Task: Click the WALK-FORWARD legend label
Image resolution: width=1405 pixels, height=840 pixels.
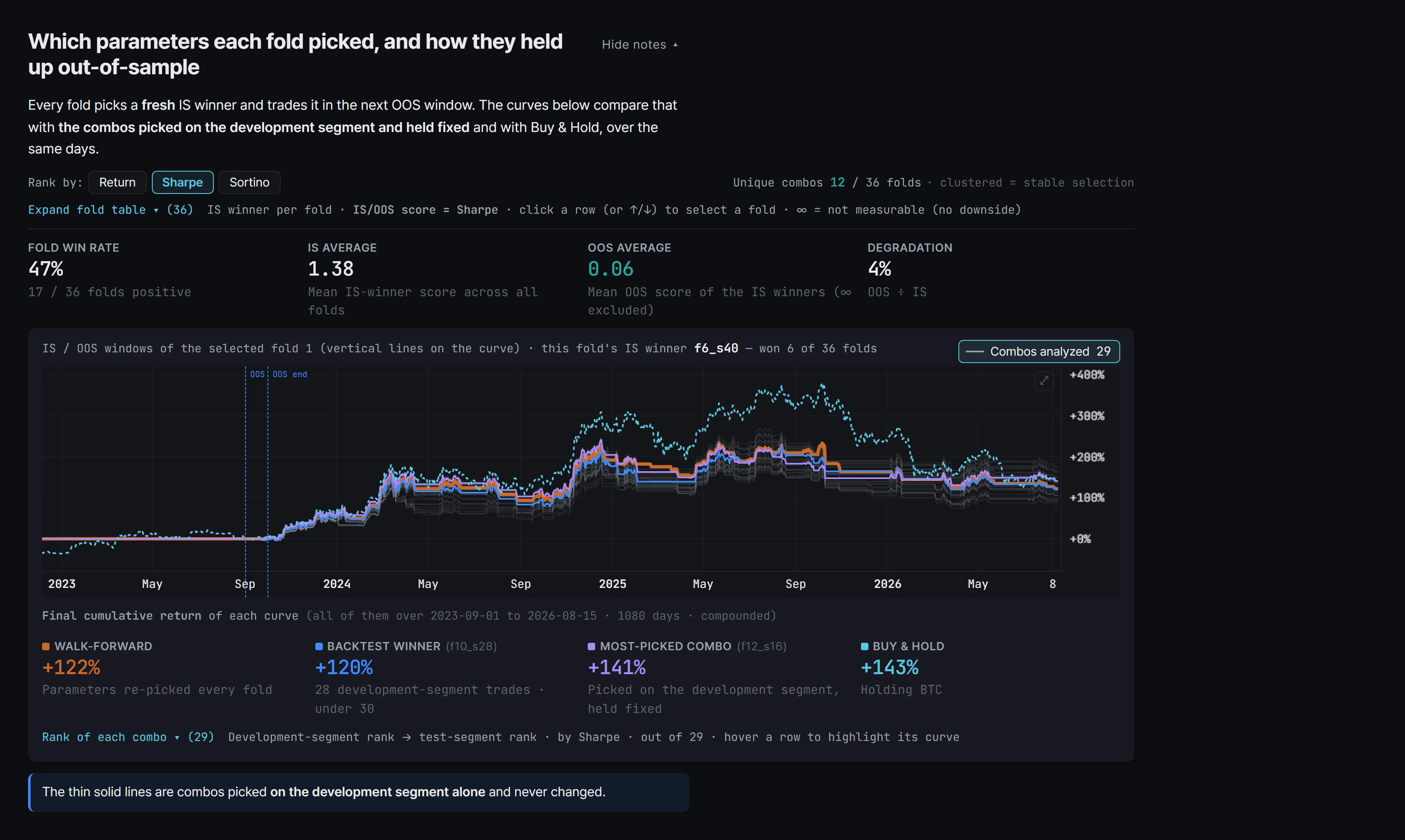Action: click(x=103, y=647)
